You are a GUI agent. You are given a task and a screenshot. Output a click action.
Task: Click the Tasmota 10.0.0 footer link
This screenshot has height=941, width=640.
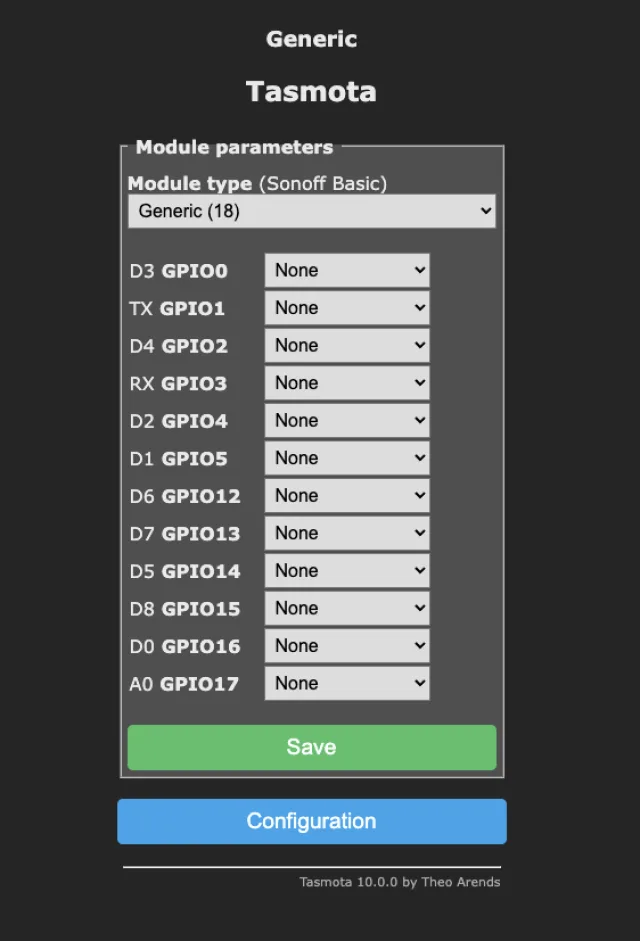click(399, 882)
